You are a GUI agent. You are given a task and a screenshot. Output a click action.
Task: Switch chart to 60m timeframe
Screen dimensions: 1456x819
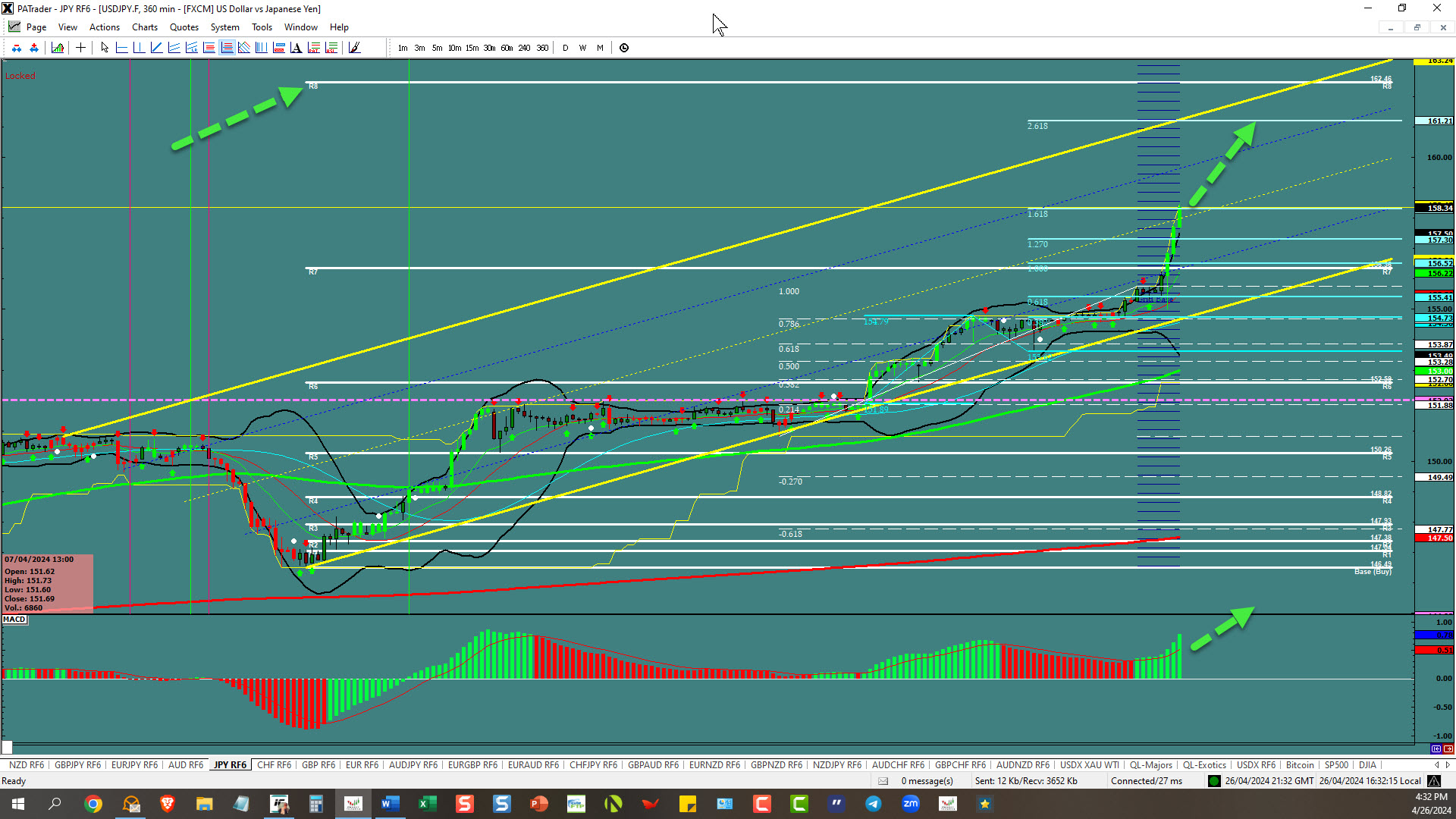coord(507,48)
